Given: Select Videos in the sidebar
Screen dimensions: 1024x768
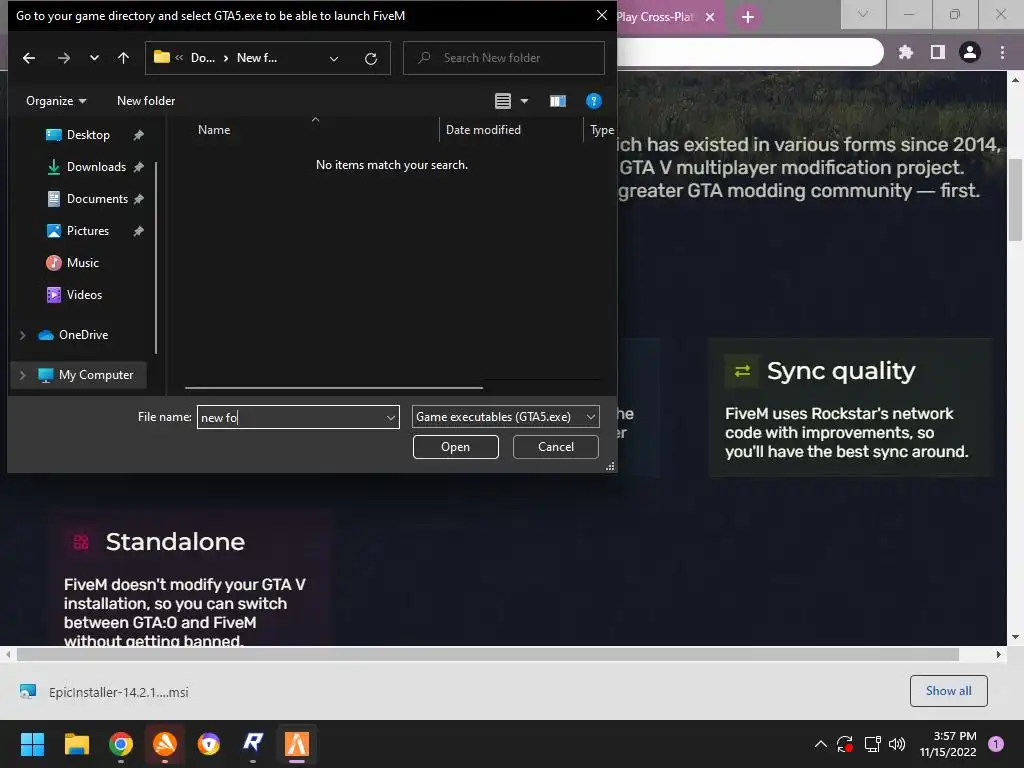Looking at the screenshot, I should click(84, 295).
